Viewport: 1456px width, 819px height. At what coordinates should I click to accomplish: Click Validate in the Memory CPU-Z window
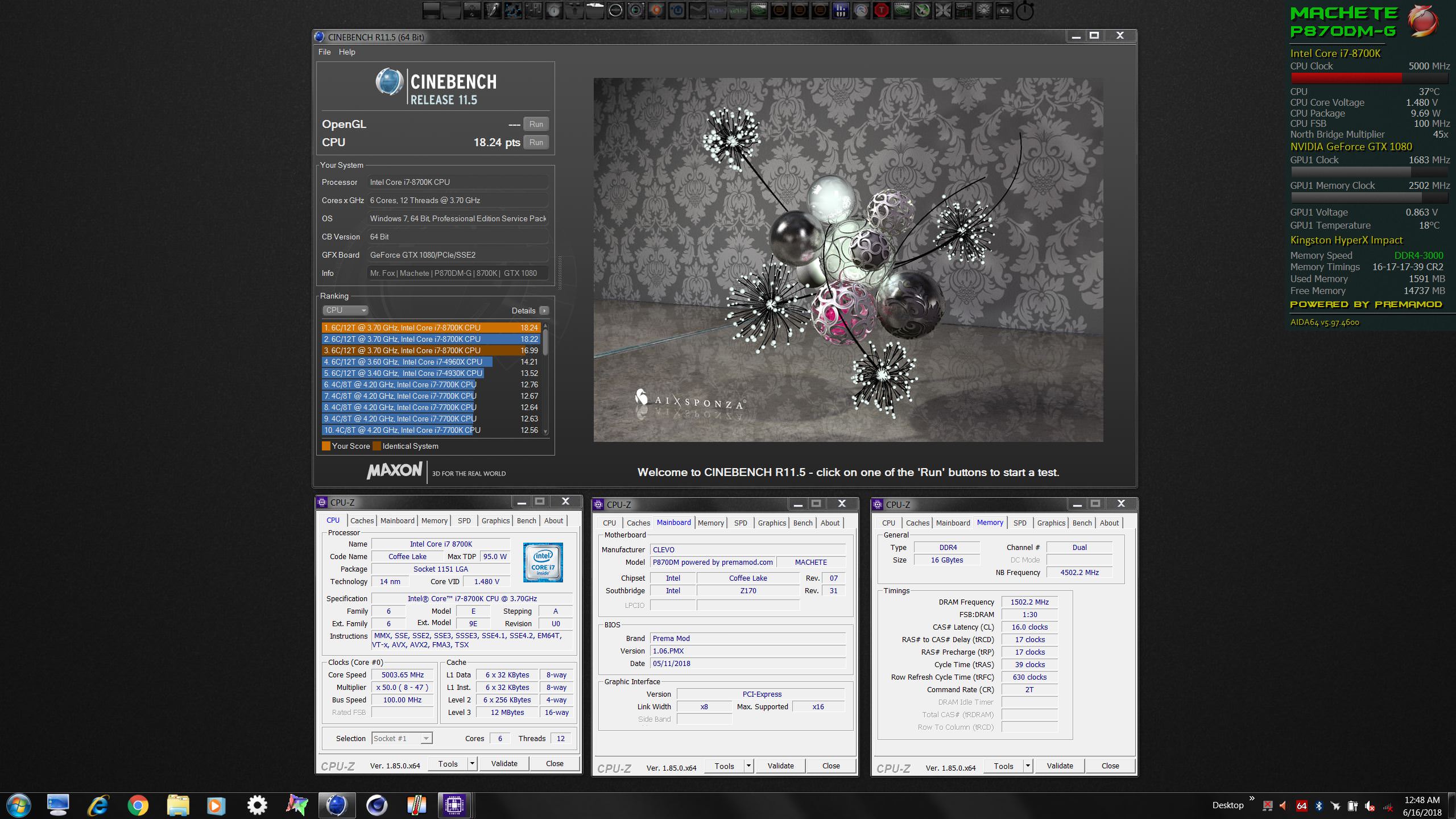(x=1060, y=766)
